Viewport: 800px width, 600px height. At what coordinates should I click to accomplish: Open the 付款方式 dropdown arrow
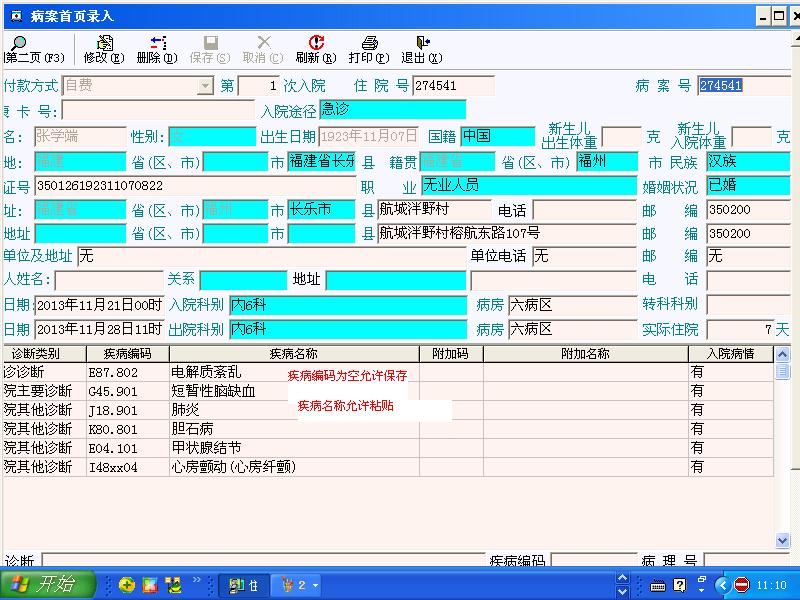(205, 85)
